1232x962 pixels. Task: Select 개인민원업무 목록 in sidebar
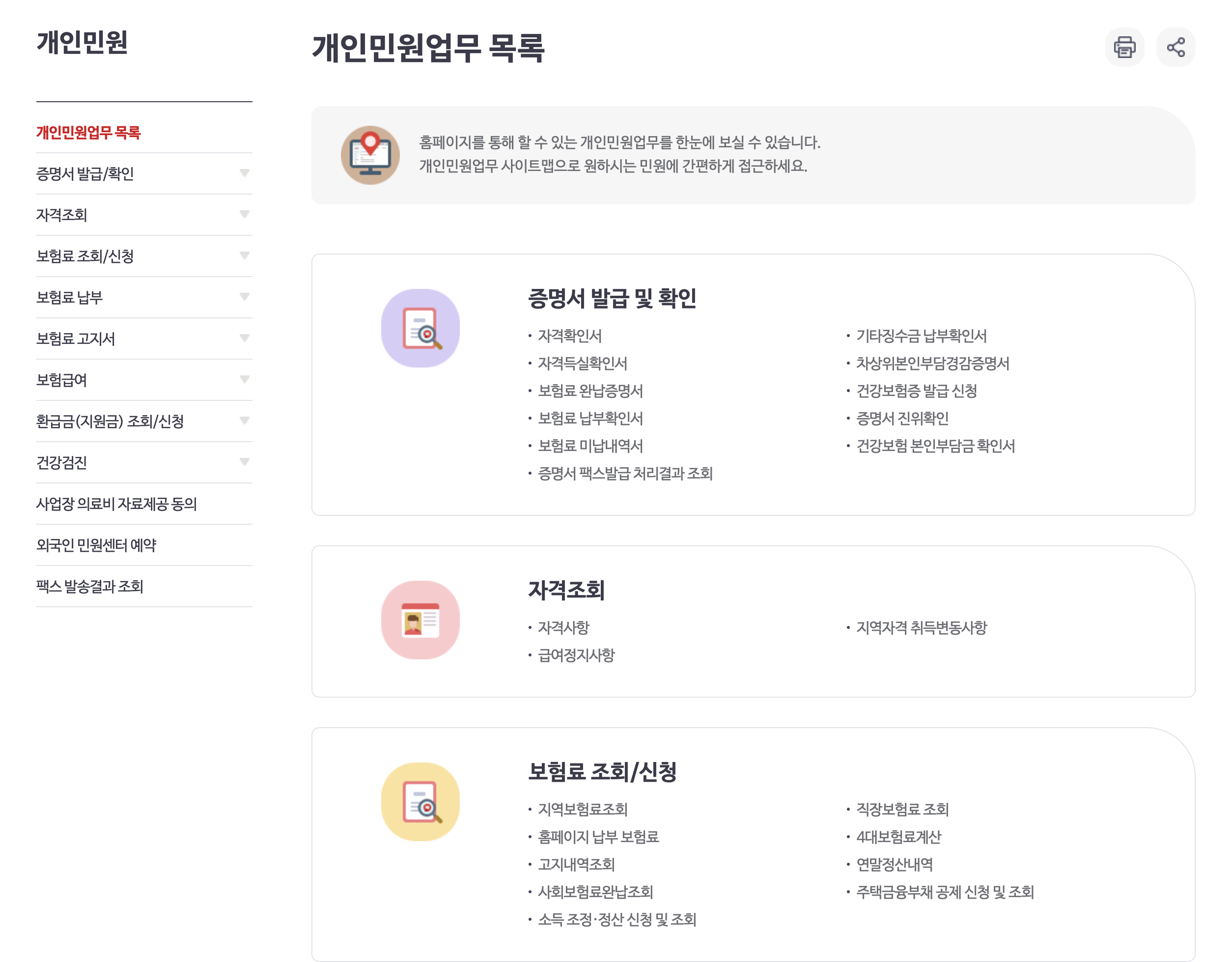88,133
